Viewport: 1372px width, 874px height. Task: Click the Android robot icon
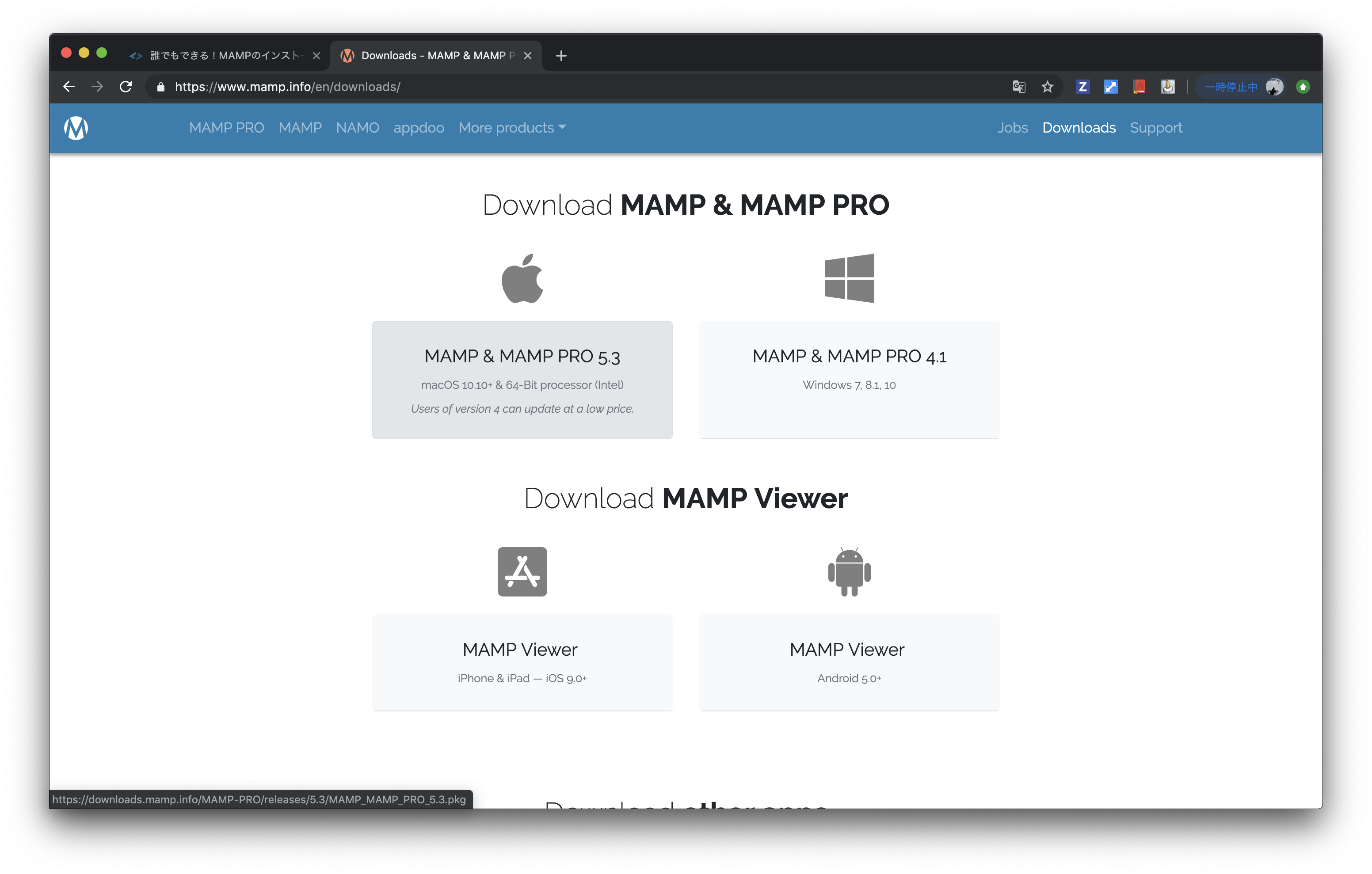pyautogui.click(x=849, y=571)
